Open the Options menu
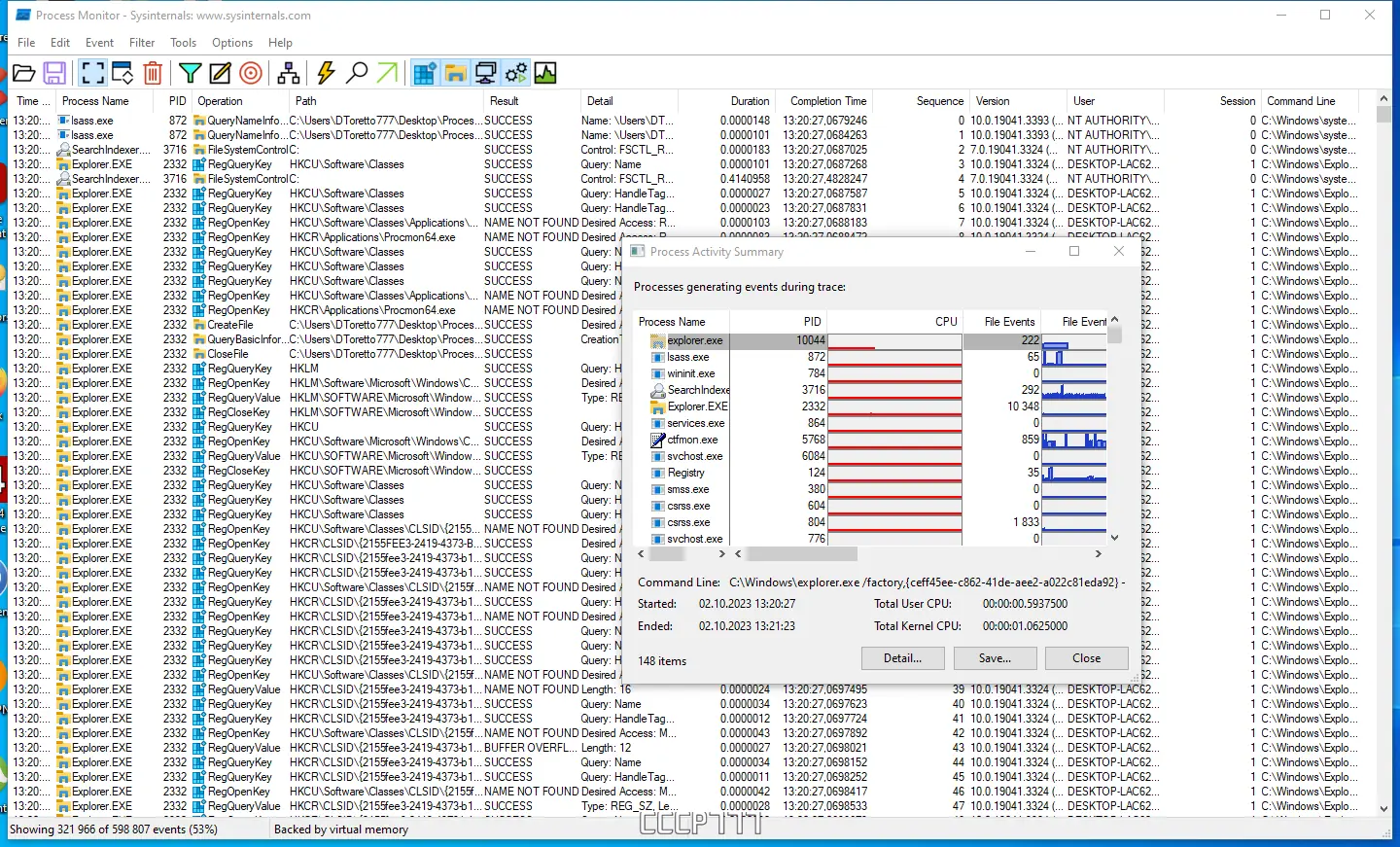The image size is (1400, 847). click(232, 43)
